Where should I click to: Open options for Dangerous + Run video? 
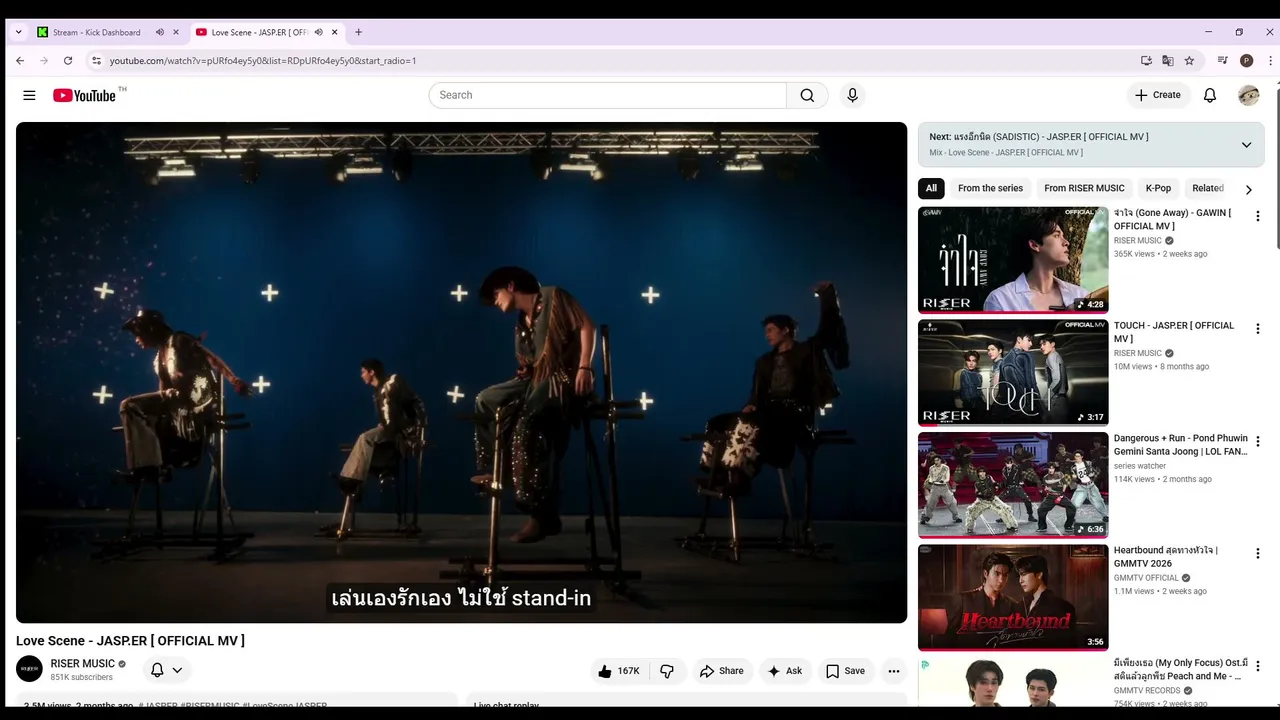pos(1258,442)
